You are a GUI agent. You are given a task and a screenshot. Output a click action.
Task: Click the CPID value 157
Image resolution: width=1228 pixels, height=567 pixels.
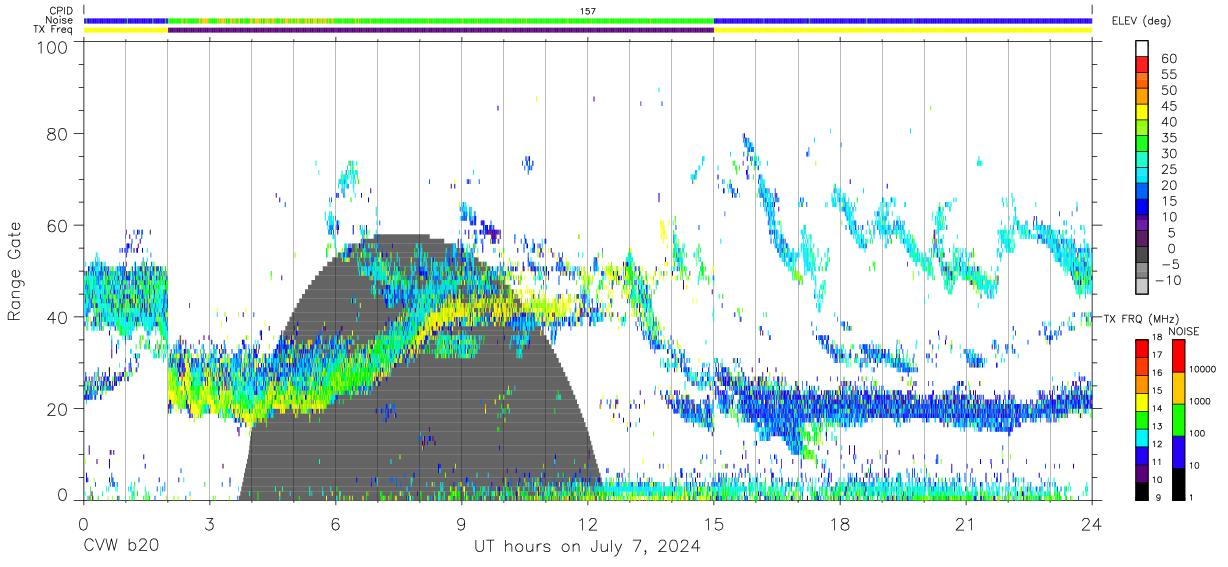587,11
